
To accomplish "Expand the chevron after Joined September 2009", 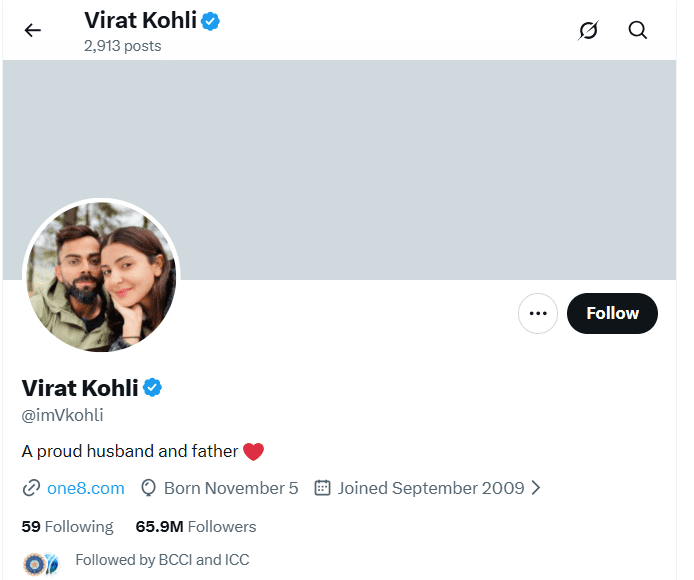I will [536, 488].
